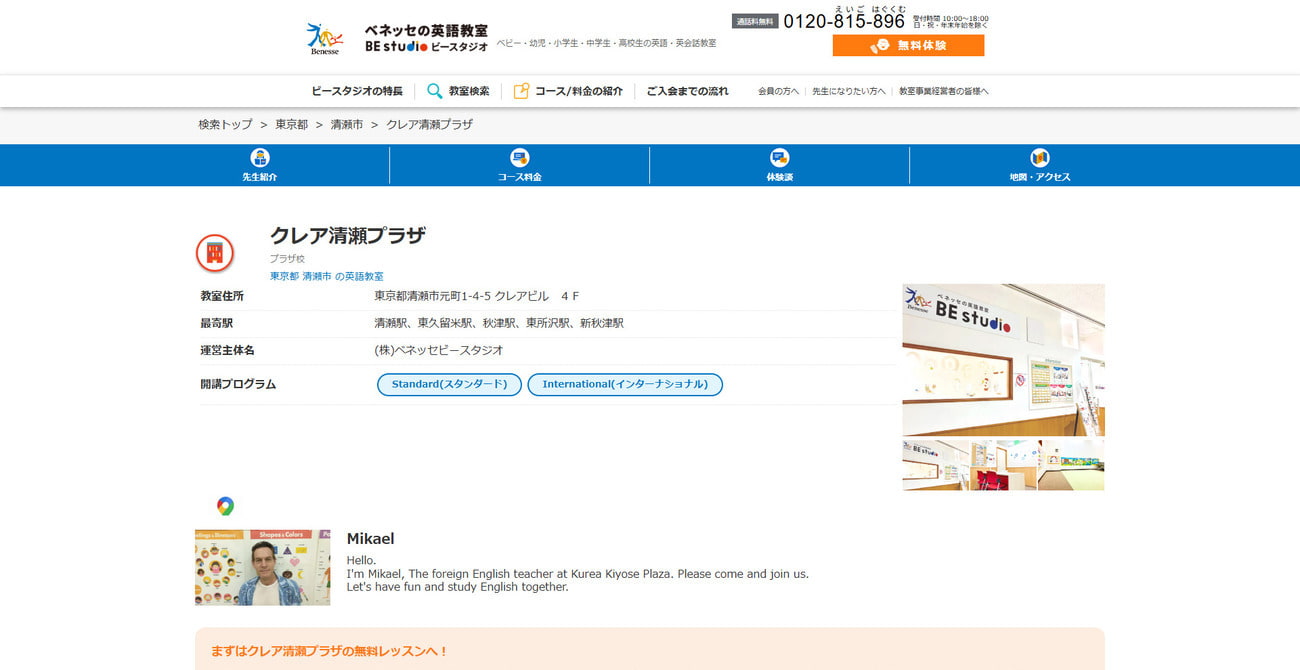Select the International(インターナショナル) program button

(x=625, y=384)
